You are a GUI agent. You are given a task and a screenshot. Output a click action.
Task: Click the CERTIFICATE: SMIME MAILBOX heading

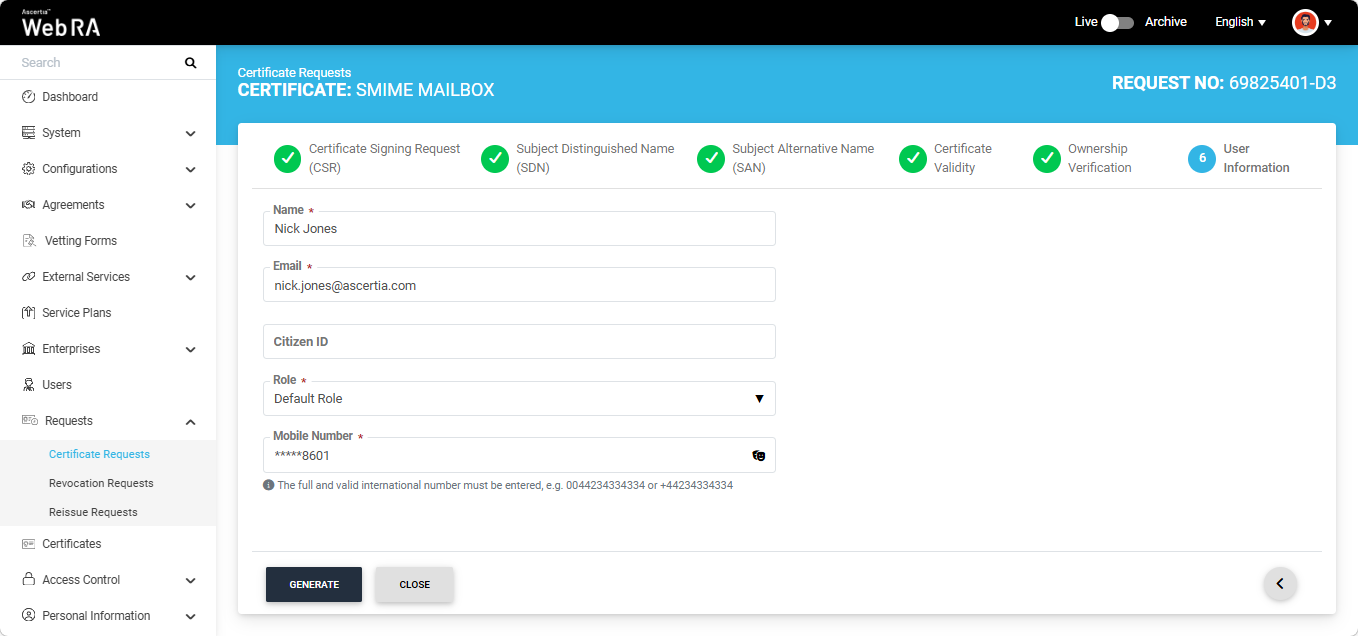coord(366,90)
